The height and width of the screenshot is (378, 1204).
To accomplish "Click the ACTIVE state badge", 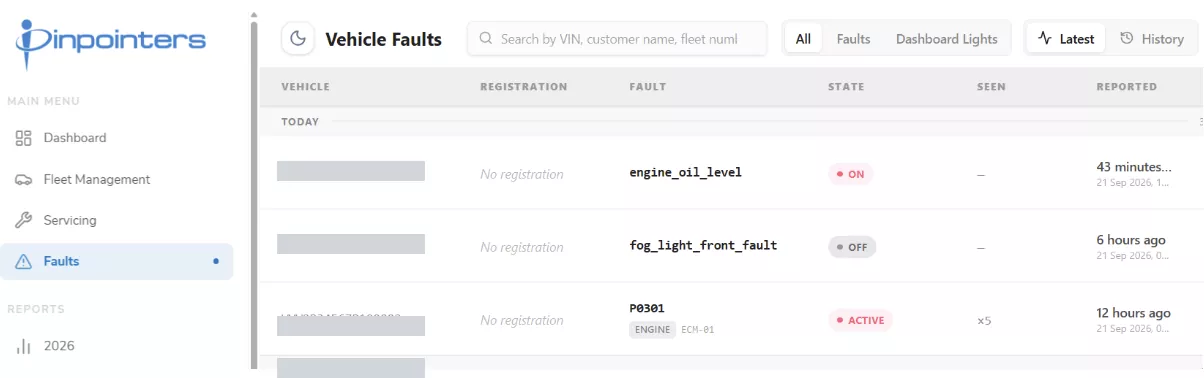I will click(x=860, y=320).
